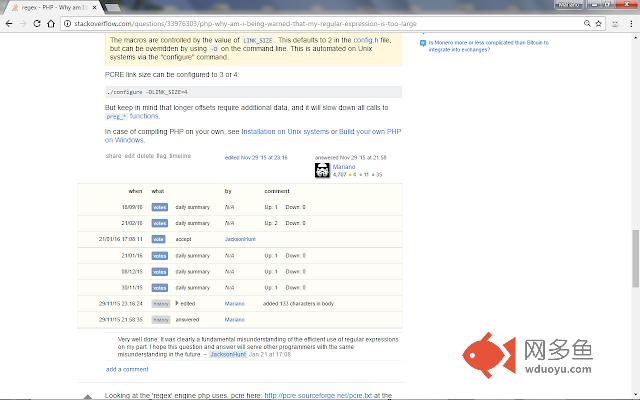This screenshot has width=640, height=400.
Task: Click the votes badge in the 21/01/16 daily summary row
Action: tap(160, 256)
